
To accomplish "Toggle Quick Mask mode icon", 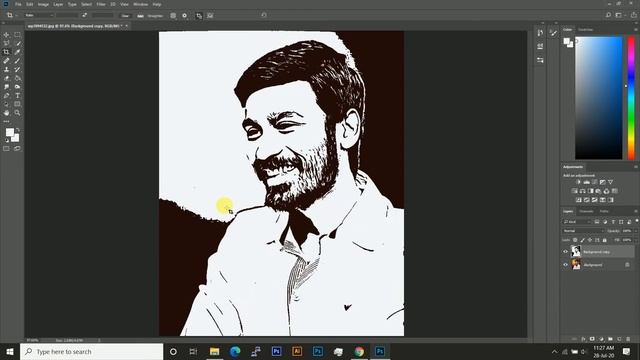I will (x=7, y=149).
